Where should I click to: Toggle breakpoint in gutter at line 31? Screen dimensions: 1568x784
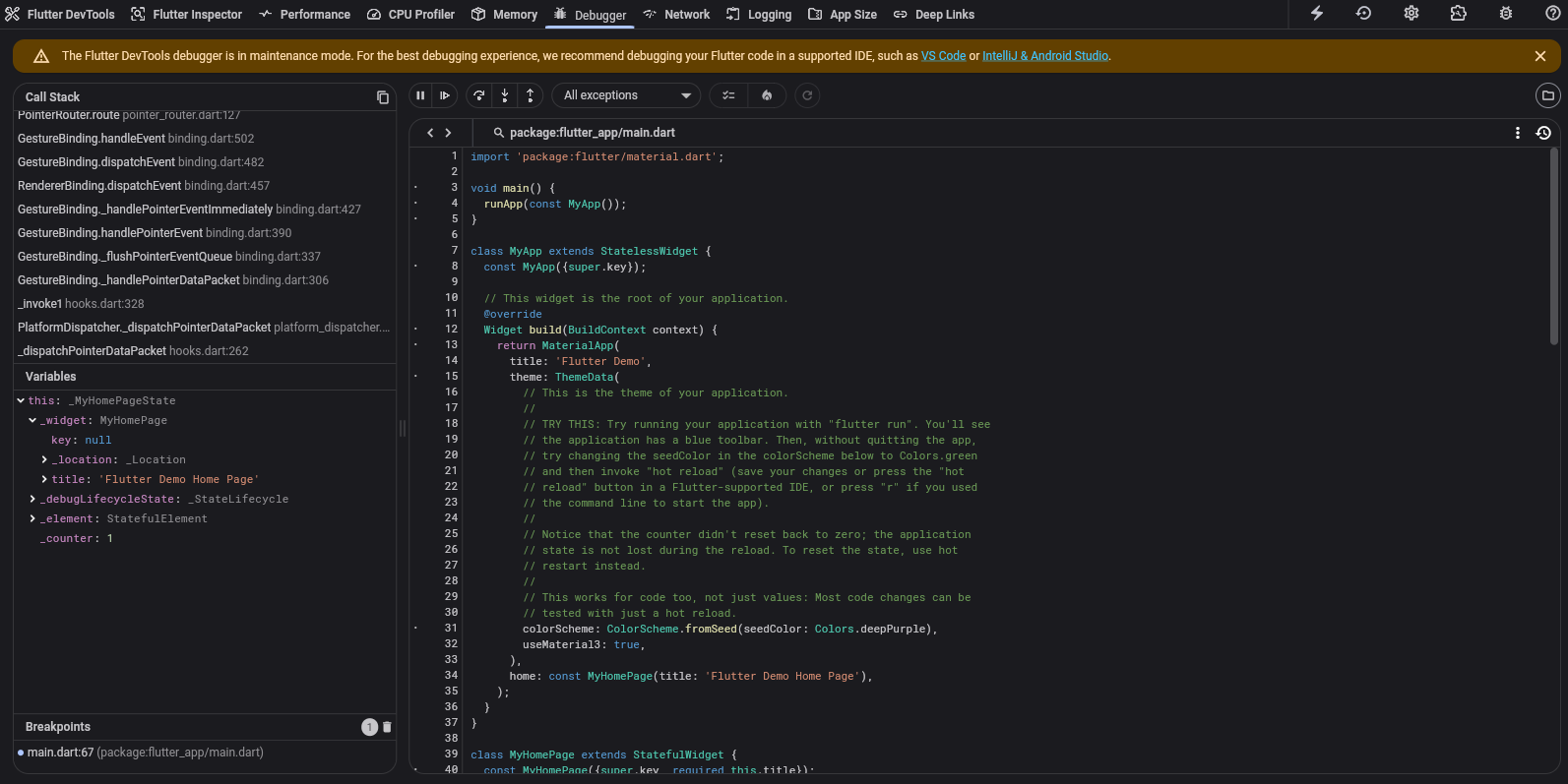(416, 629)
